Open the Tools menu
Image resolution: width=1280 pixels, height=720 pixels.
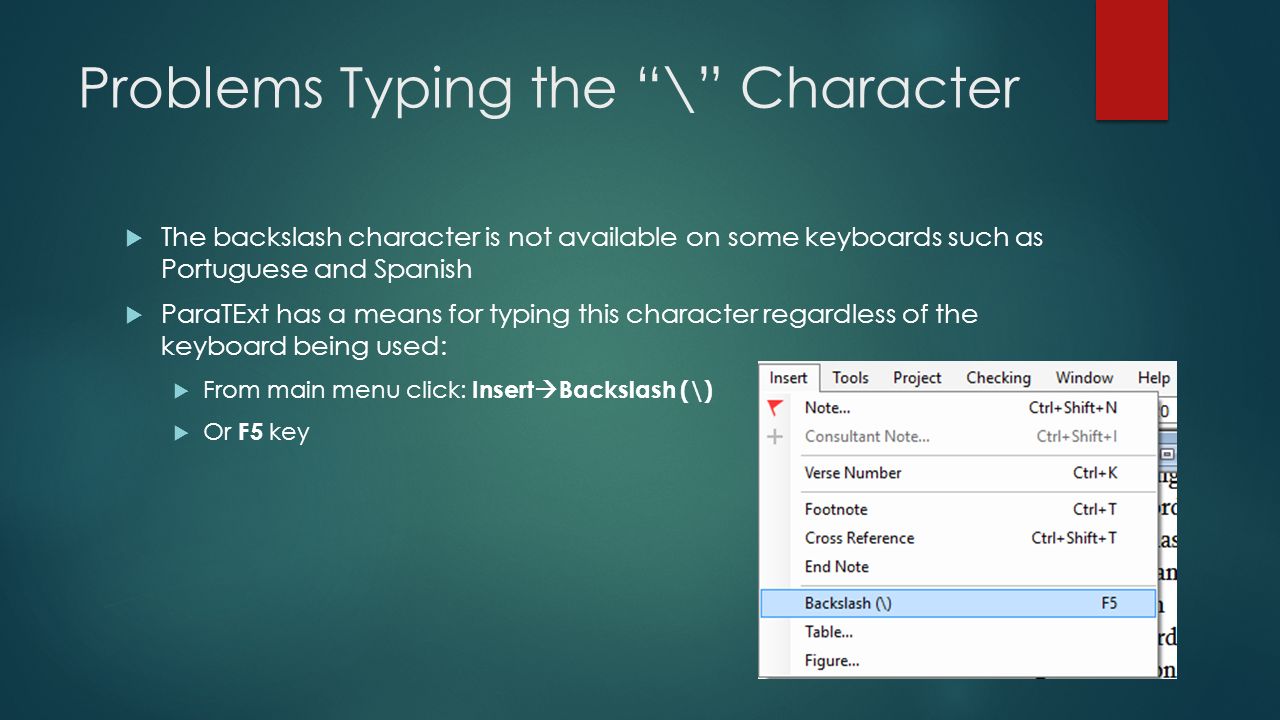pos(850,378)
